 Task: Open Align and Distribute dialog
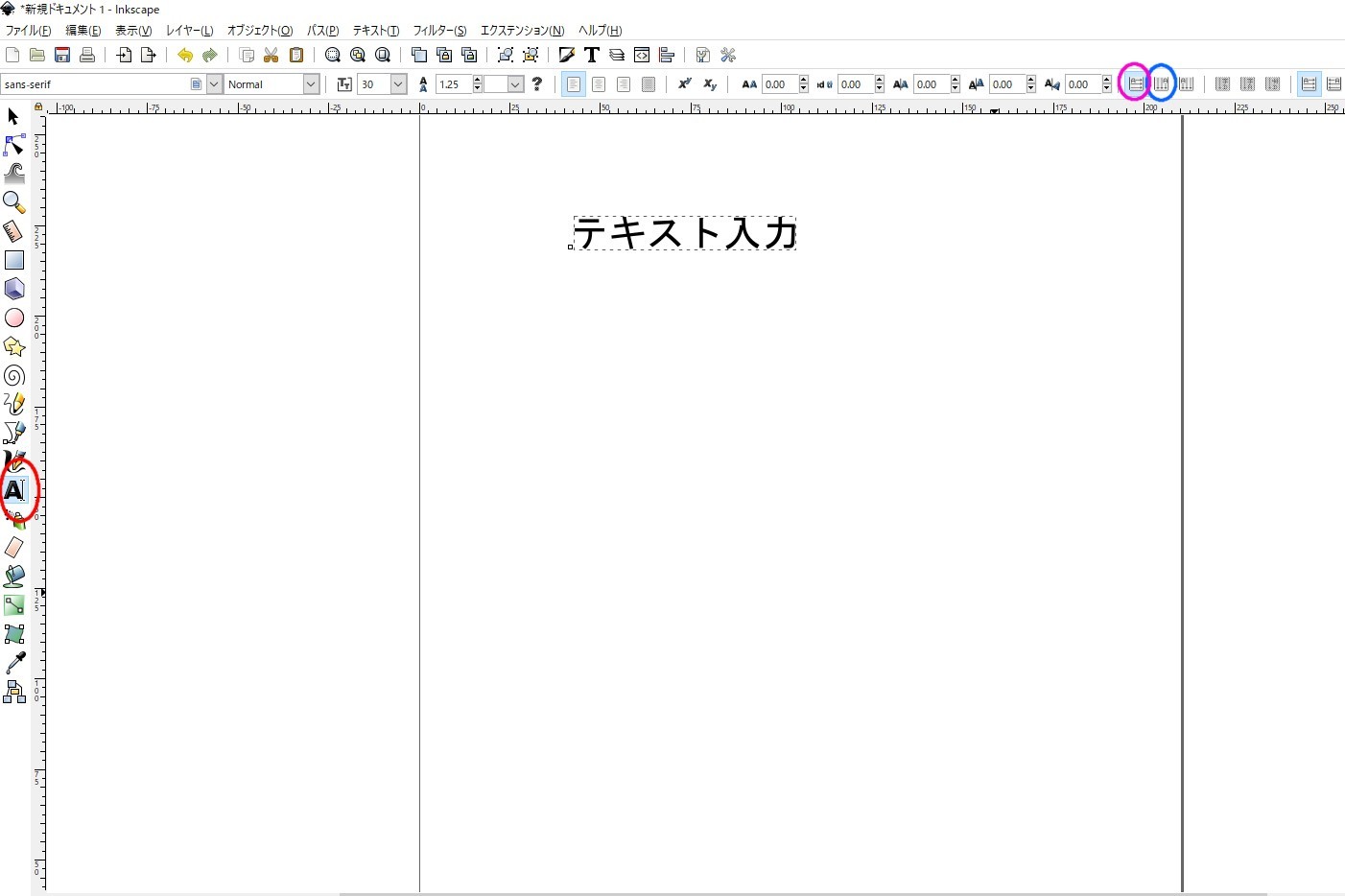click(667, 56)
